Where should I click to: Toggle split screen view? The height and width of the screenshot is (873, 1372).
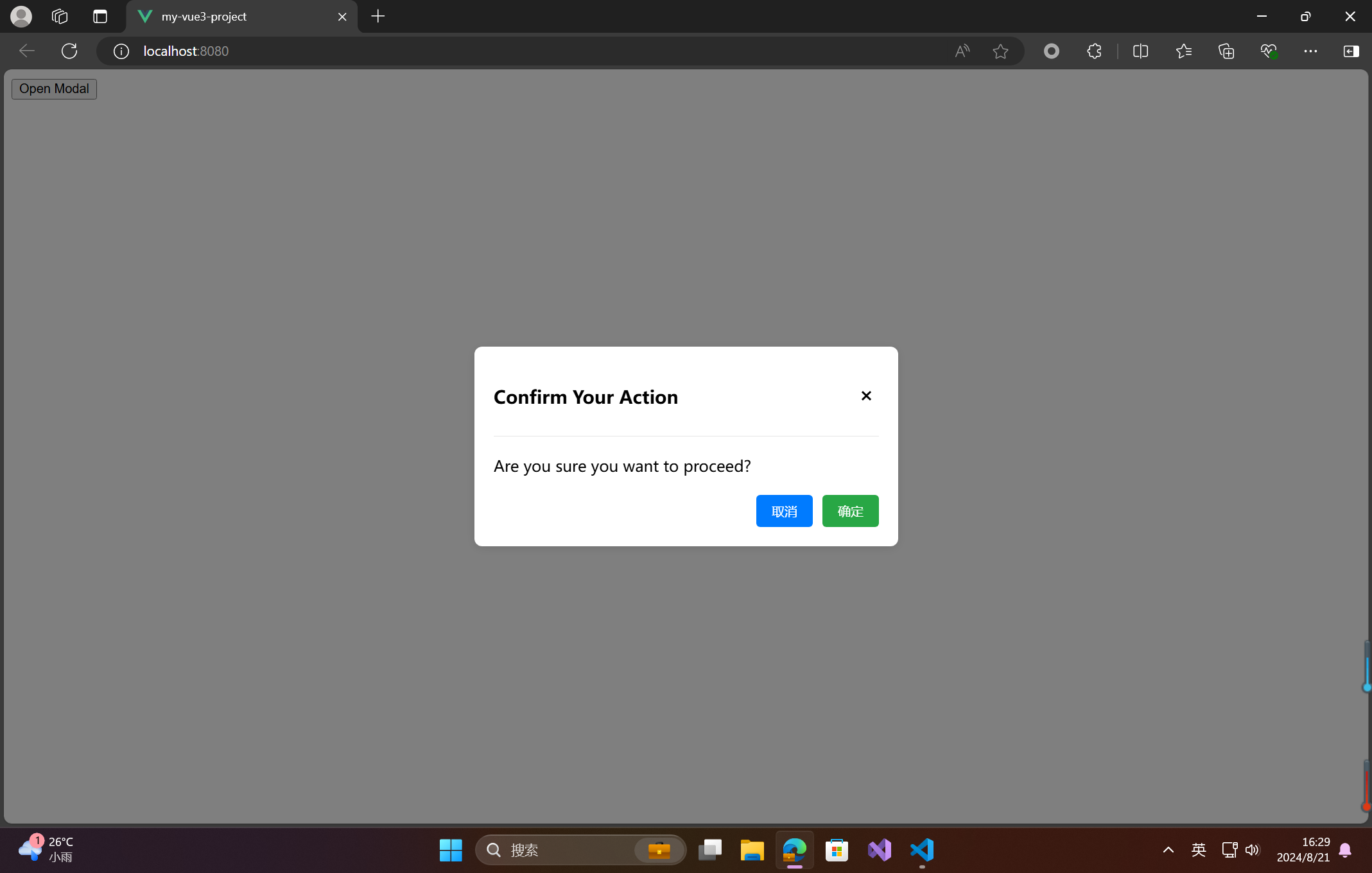[x=1140, y=51]
